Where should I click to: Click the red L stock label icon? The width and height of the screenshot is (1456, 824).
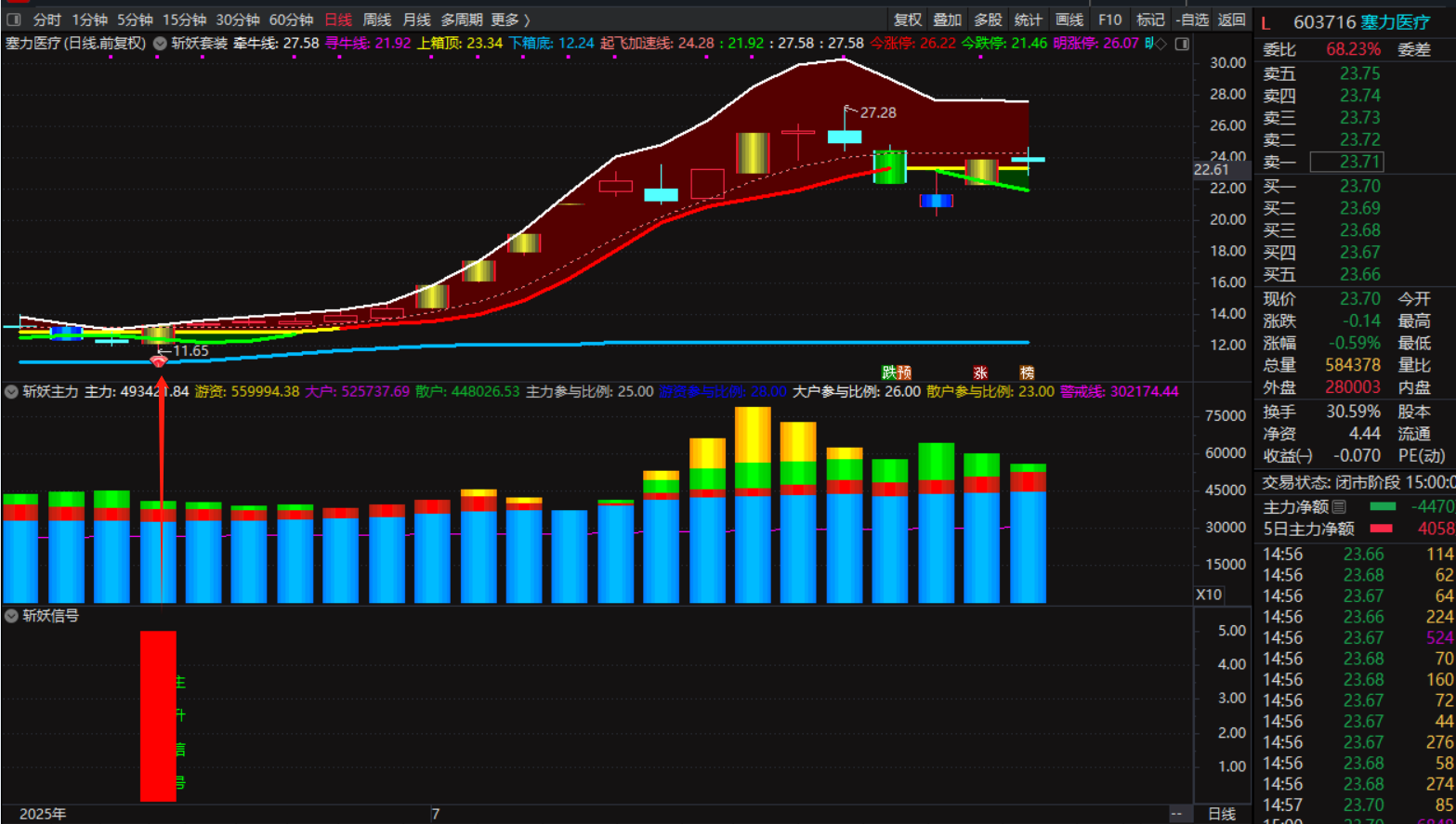tap(1266, 22)
